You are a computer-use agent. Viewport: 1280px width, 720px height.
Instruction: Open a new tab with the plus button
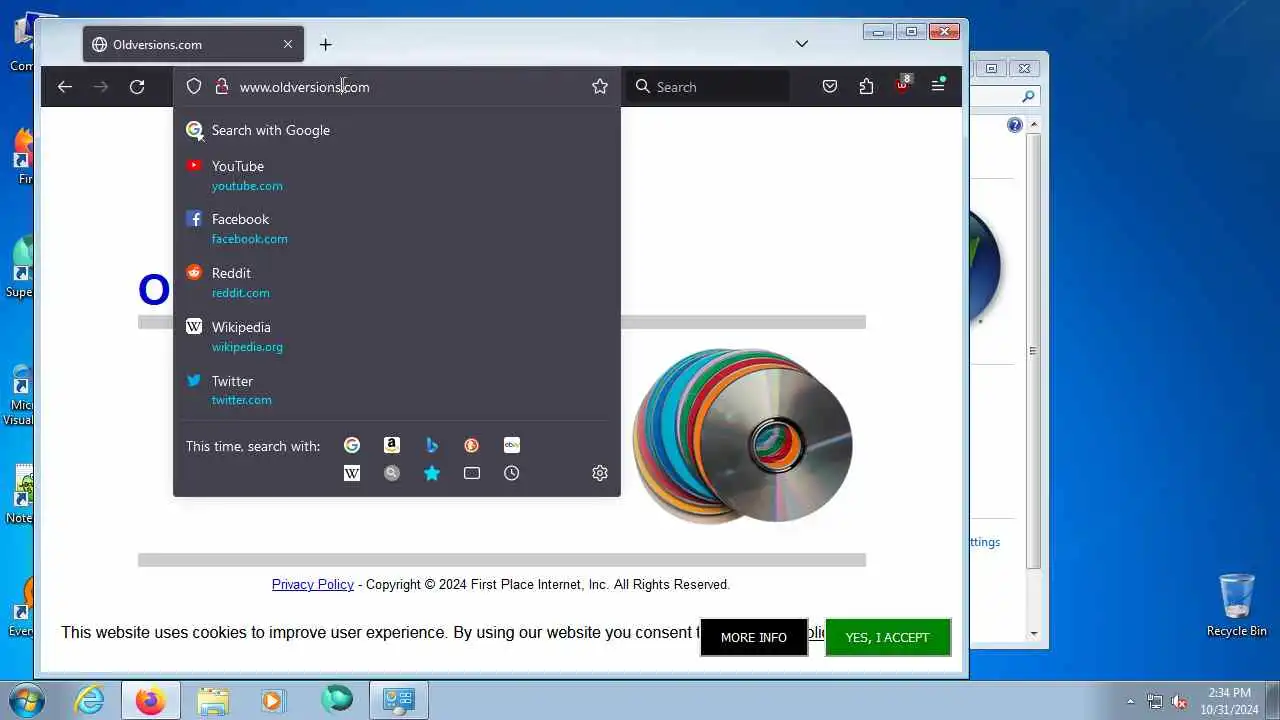(325, 44)
